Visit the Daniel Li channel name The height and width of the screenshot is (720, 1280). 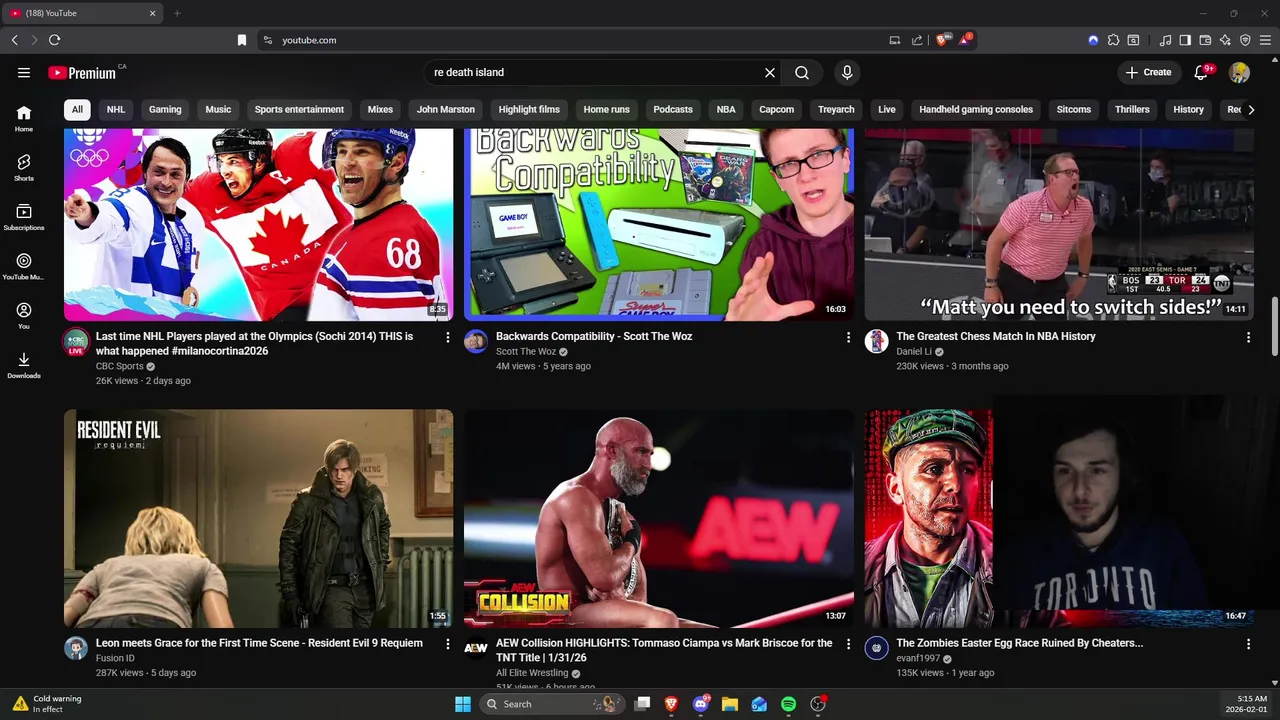(x=914, y=352)
